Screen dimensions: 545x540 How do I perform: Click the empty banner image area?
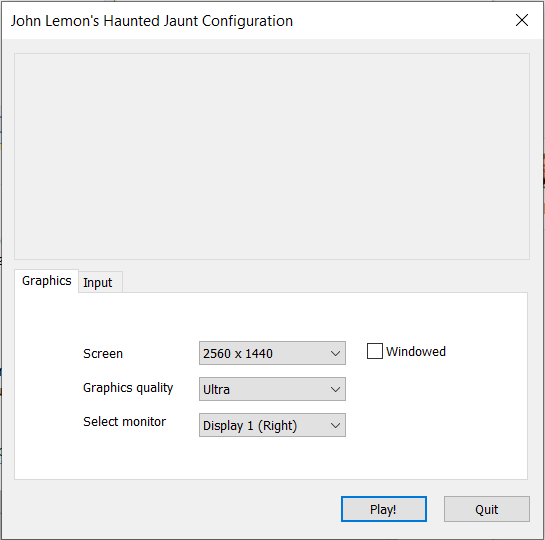[x=272, y=156]
